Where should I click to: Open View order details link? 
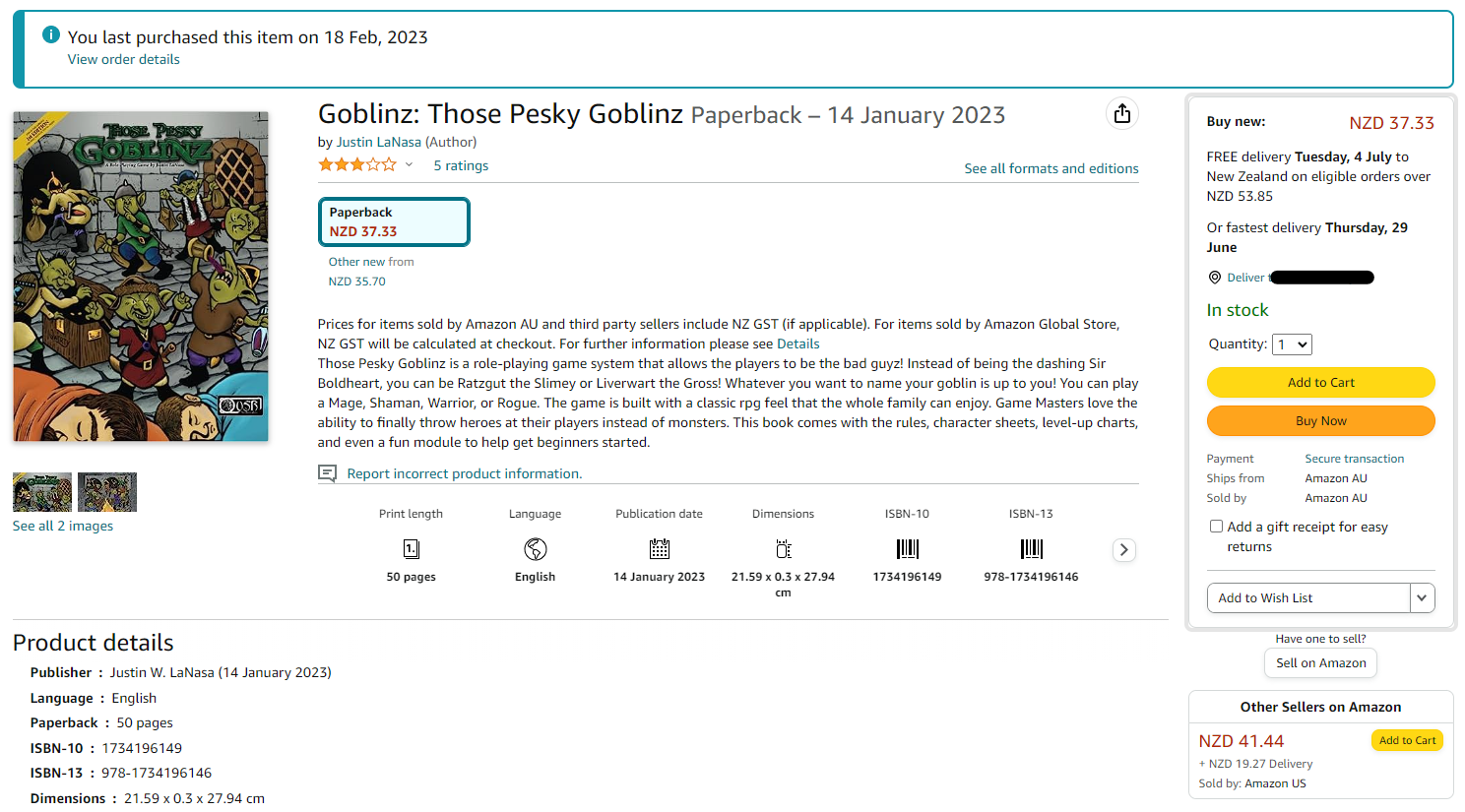[x=123, y=59]
